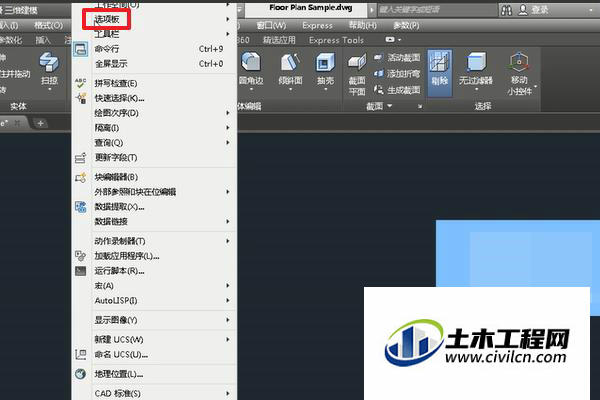Open the 选项板 (Palettes) submenu
600x400 pixels.
[x=154, y=19]
